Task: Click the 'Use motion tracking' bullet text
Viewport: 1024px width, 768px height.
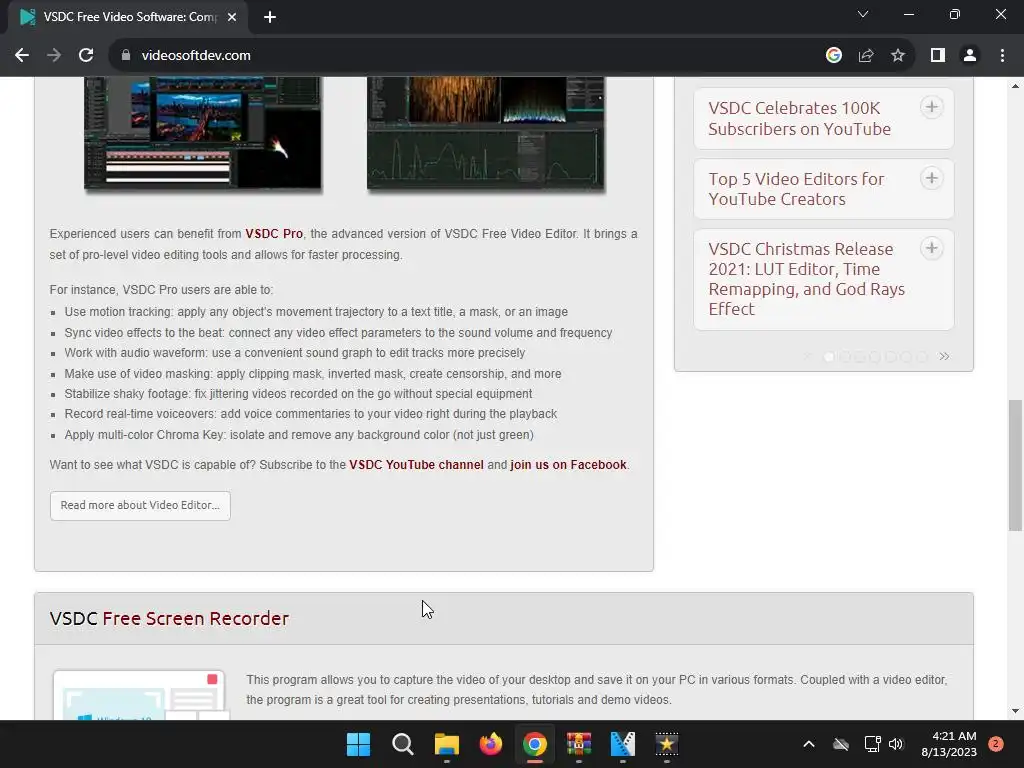Action: tap(316, 312)
